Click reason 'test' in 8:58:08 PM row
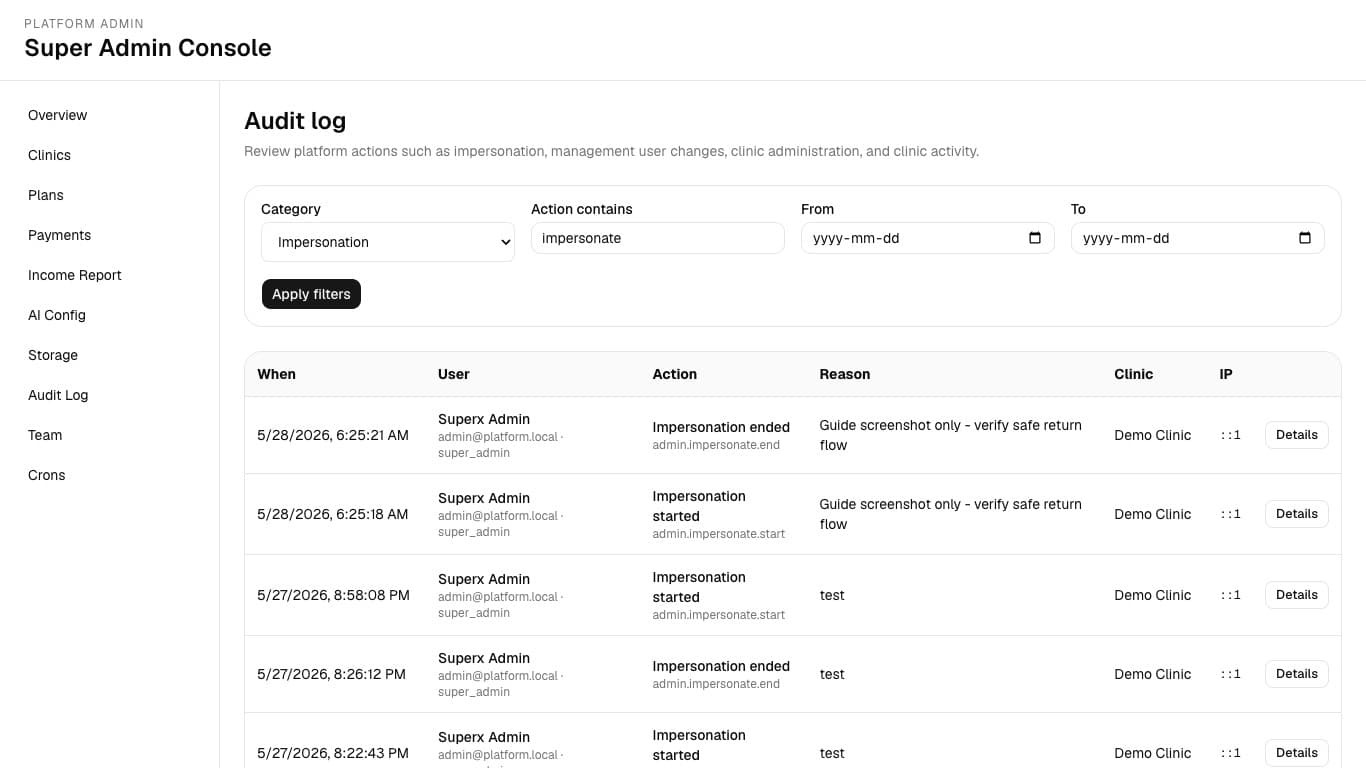1366x768 pixels. coord(832,595)
